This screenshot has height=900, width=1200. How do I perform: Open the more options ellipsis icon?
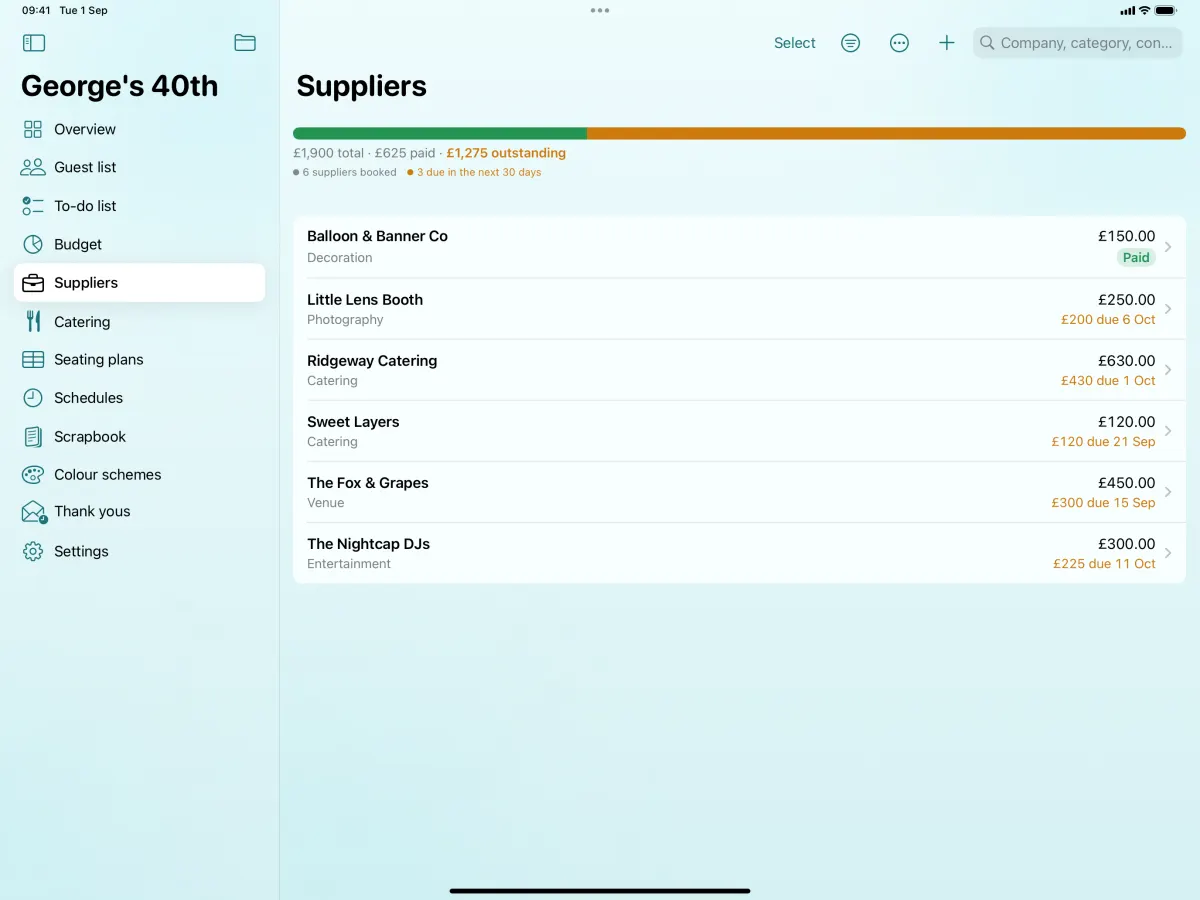899,43
